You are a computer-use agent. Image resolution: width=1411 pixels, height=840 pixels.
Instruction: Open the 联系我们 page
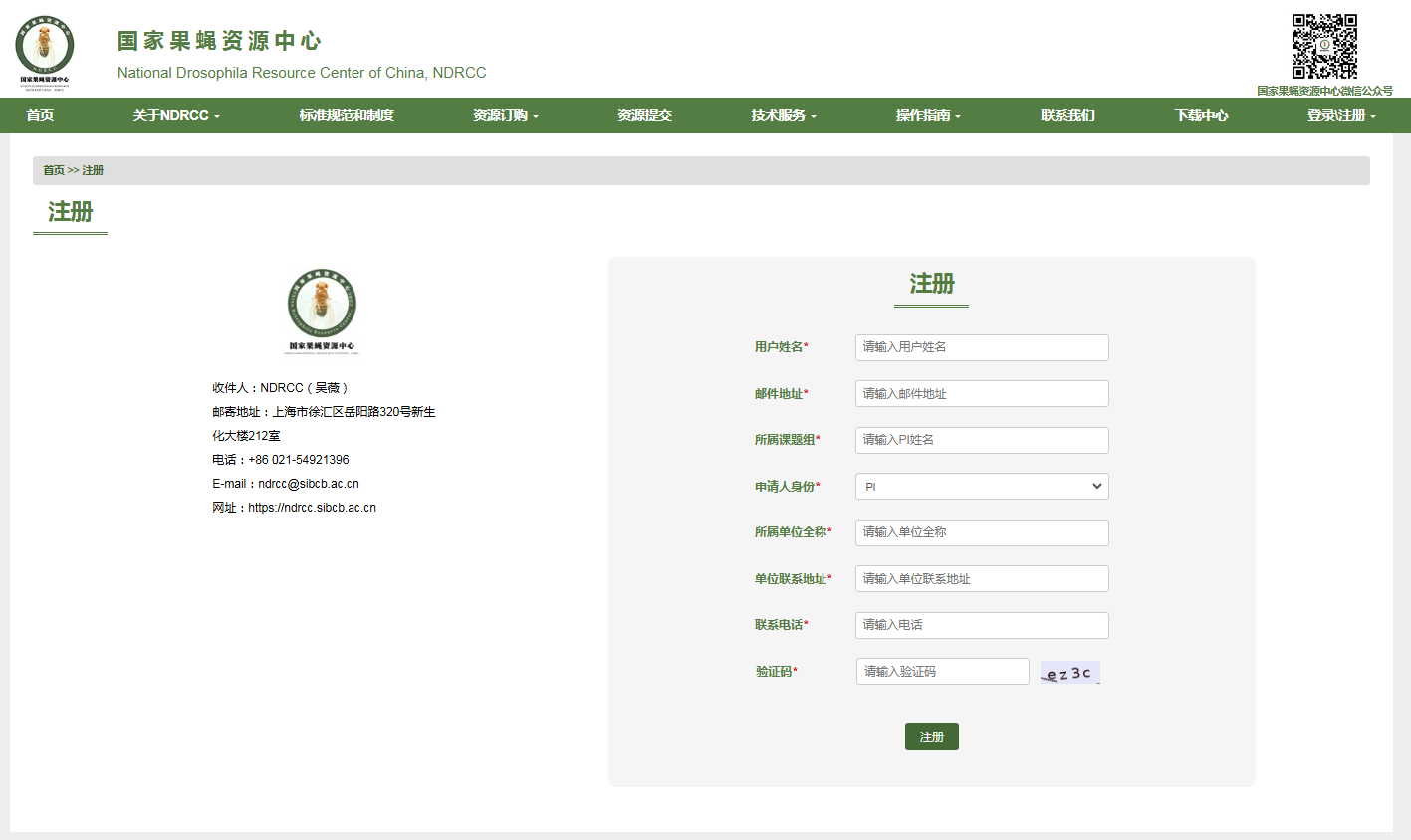[1067, 115]
